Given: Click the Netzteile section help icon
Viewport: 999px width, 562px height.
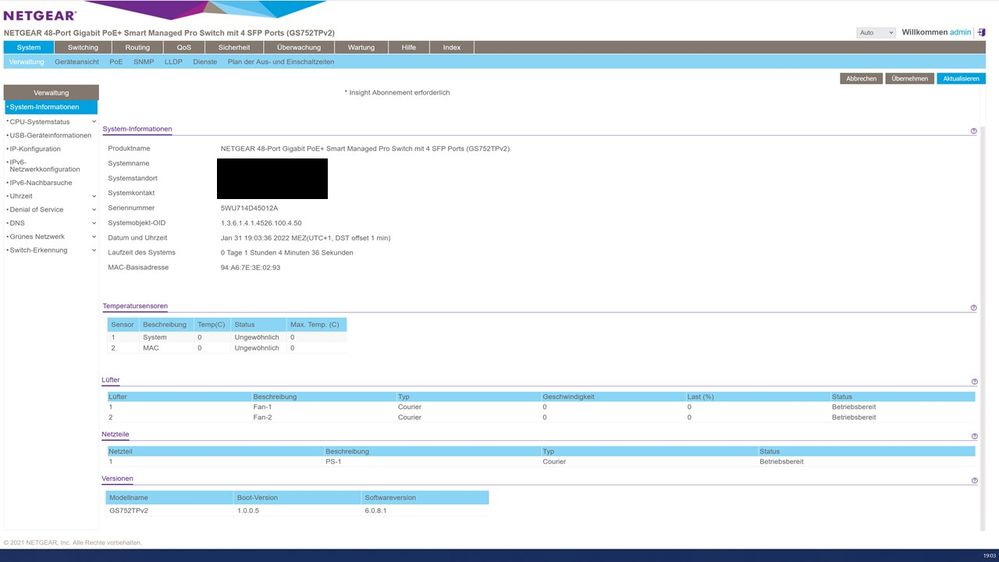Looking at the screenshot, I should pos(974,436).
